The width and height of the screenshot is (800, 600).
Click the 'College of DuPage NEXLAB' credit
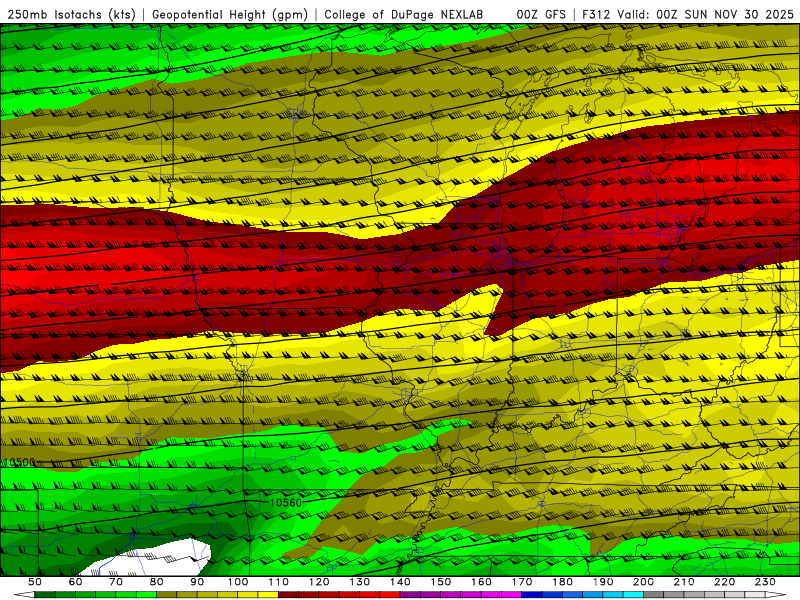click(403, 15)
